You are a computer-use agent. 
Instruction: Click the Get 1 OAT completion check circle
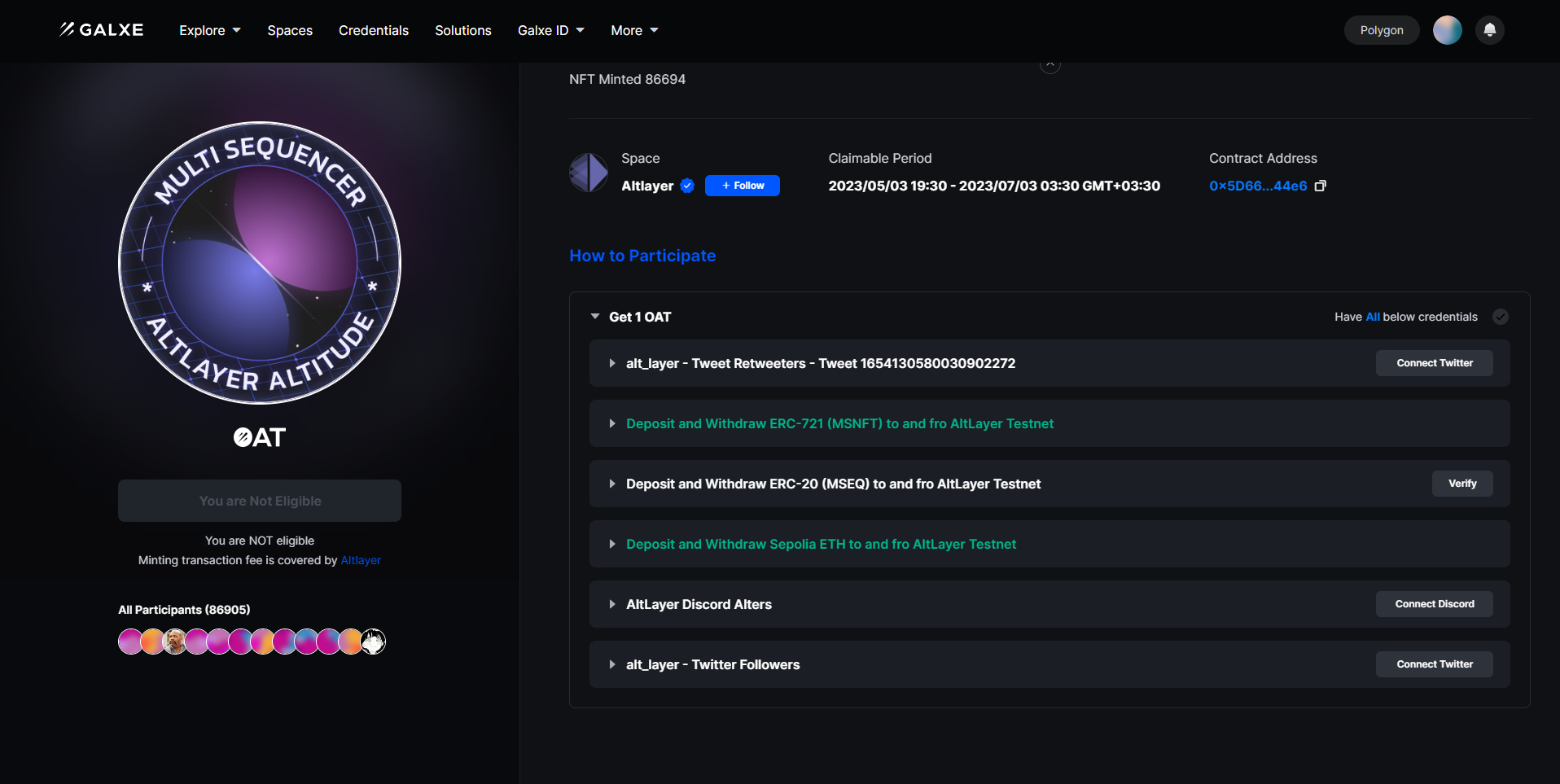click(1501, 317)
